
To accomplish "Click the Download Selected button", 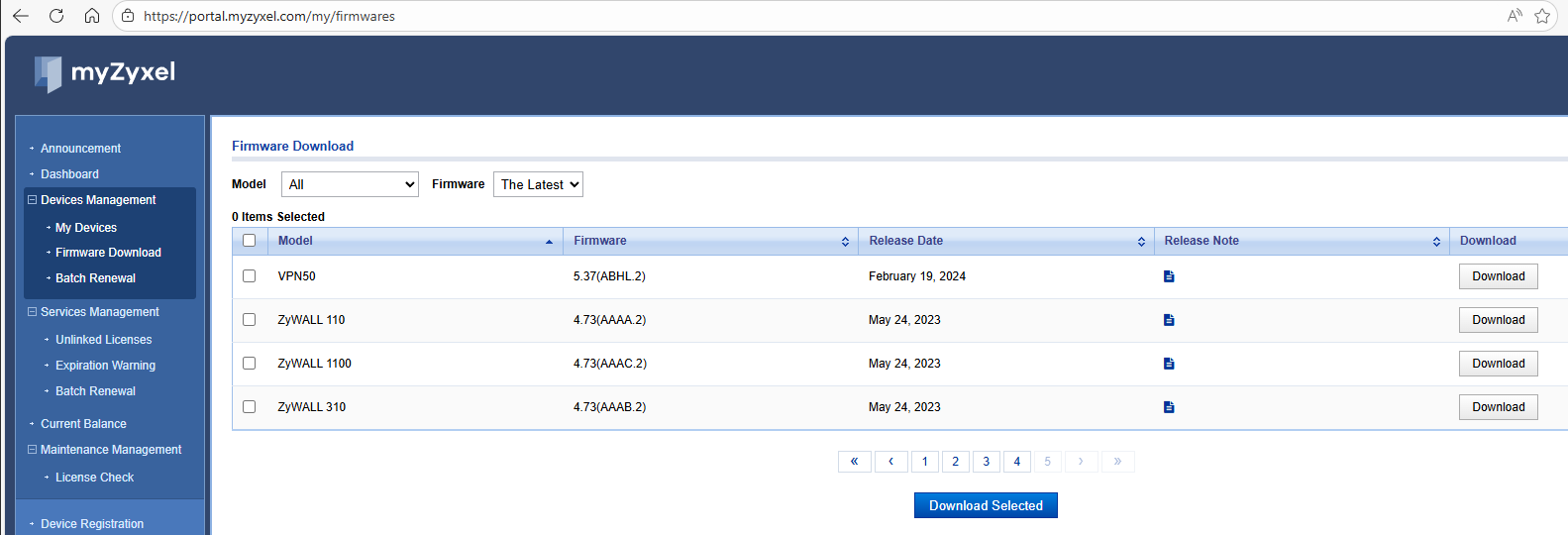I will (986, 505).
